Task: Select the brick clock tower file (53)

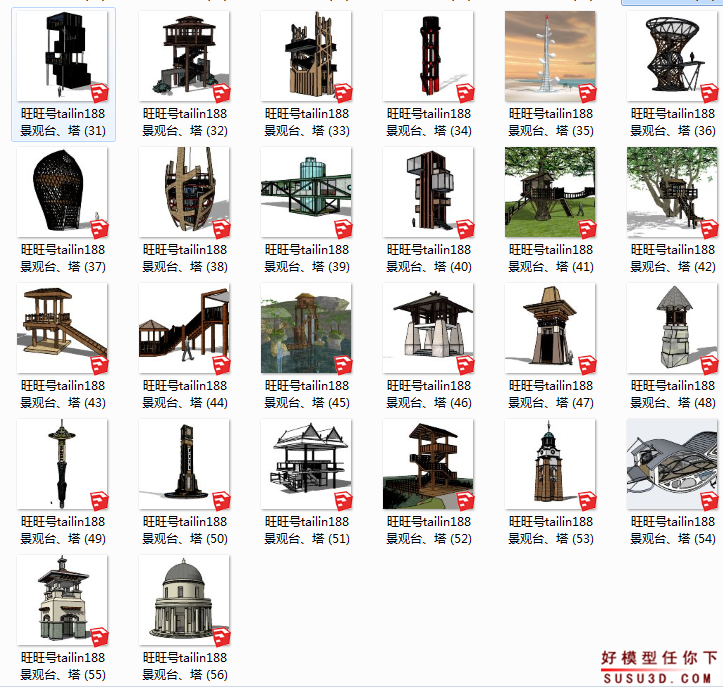Action: 551,464
